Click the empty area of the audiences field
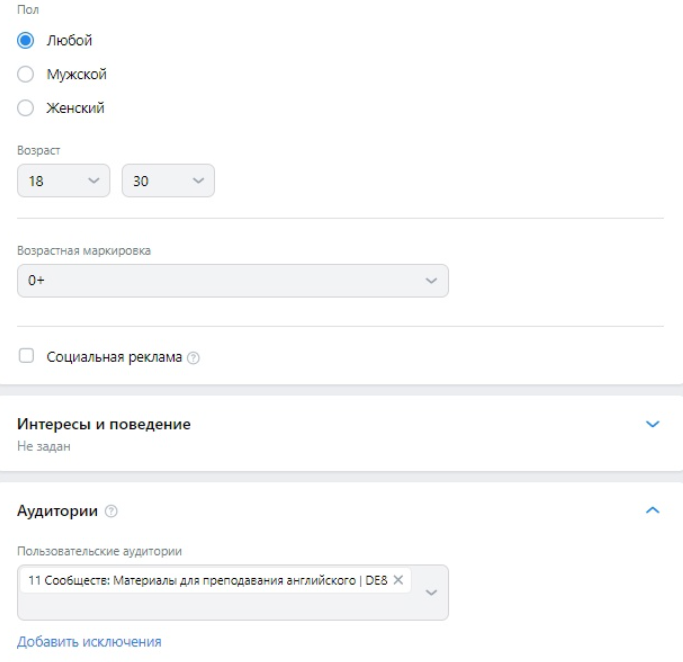 (x=218, y=606)
